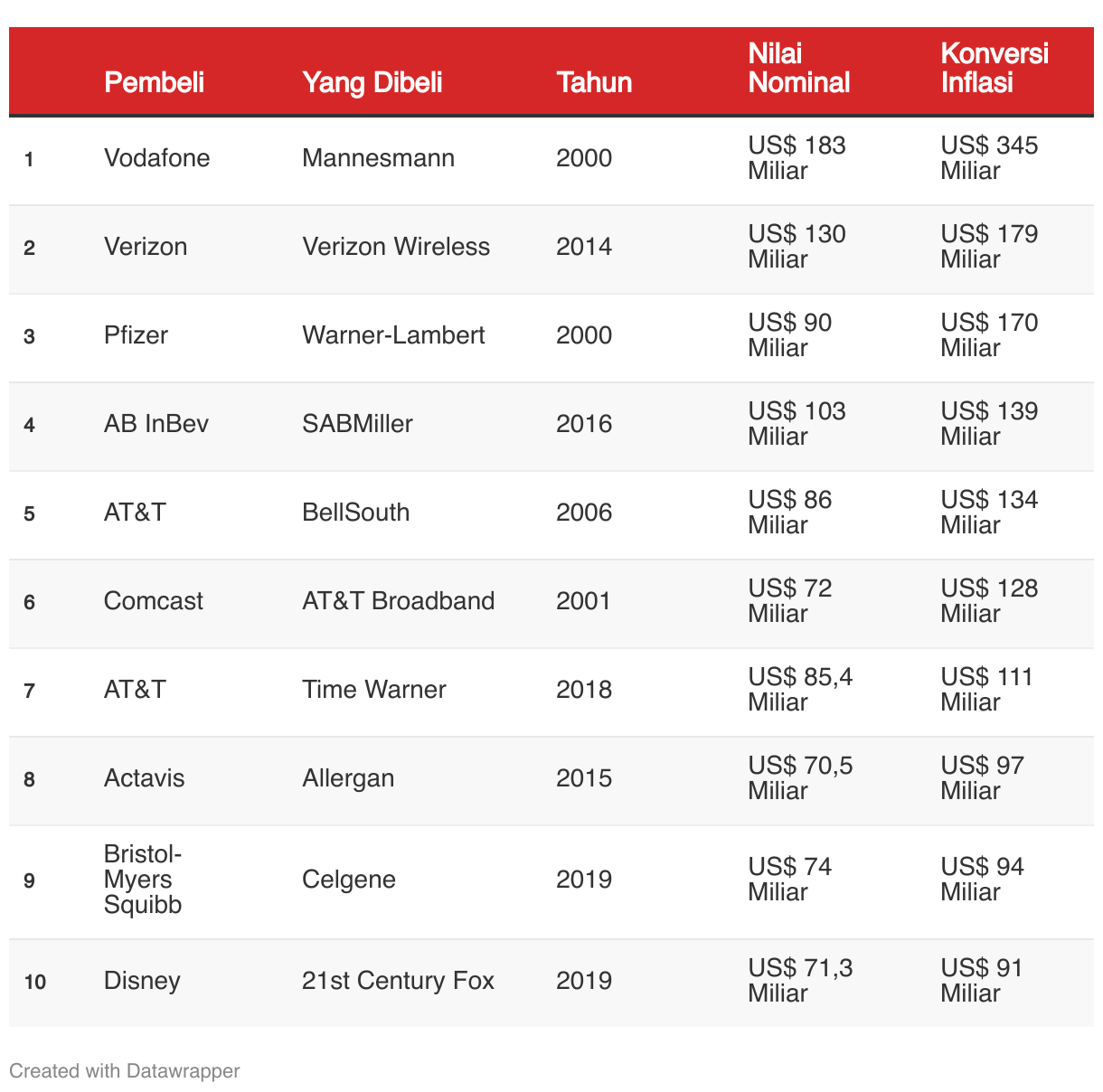Select the Mannesmann cell
This screenshot has height=1092, width=1103.
(378, 158)
